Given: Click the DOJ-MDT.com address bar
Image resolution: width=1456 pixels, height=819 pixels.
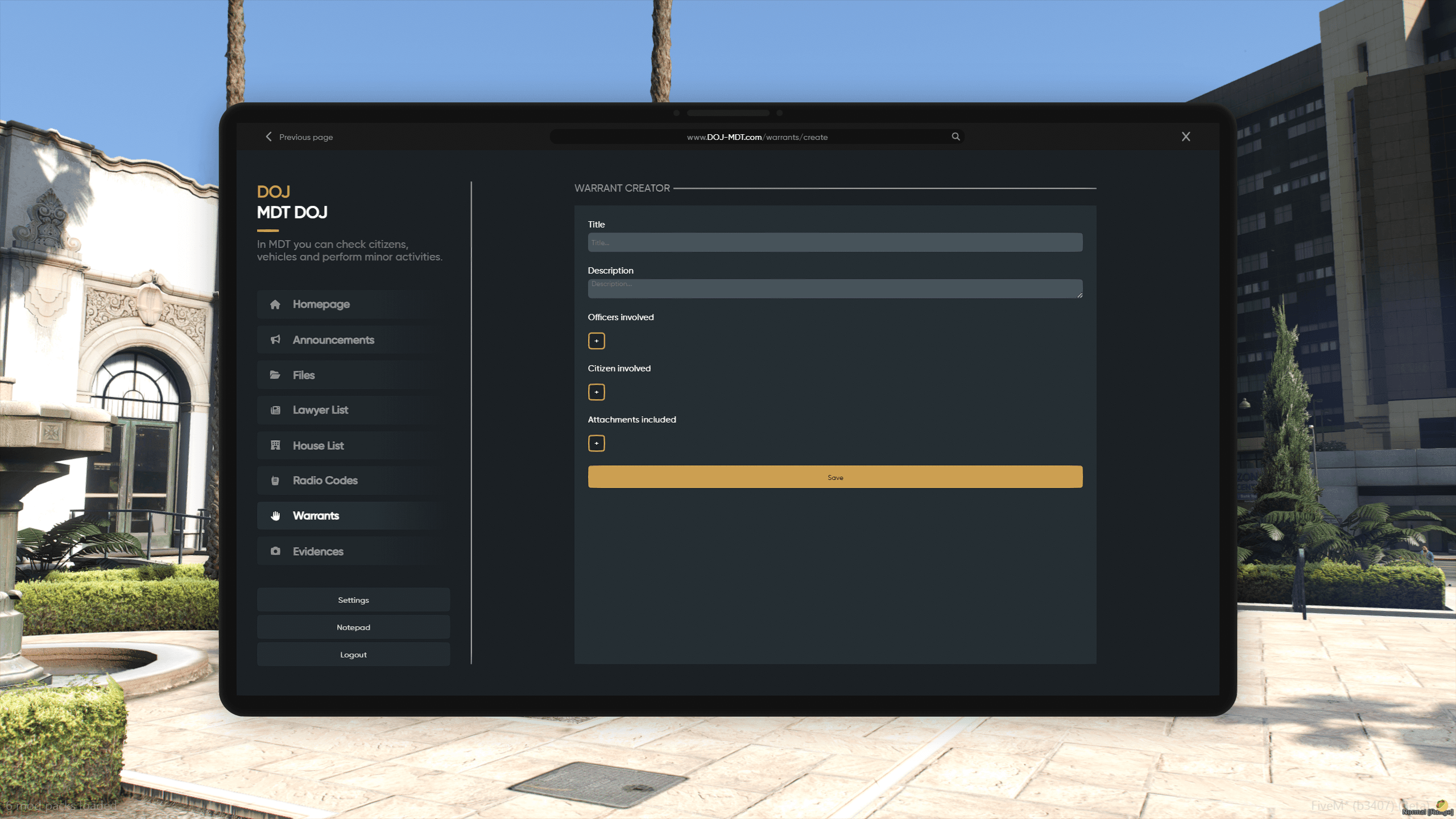Looking at the screenshot, I should 756,136.
